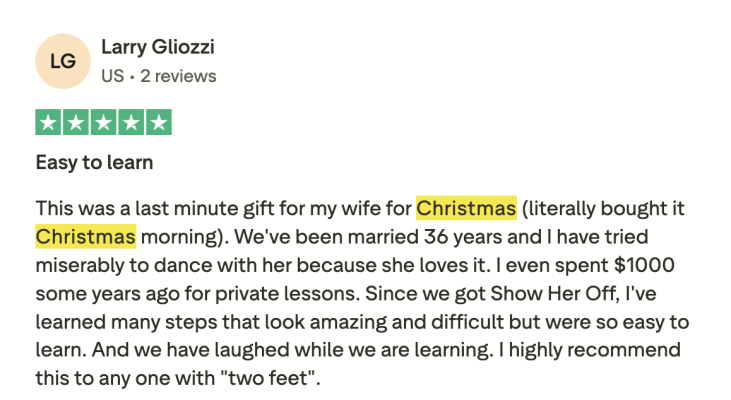
Task: Click the first green rating star
Action: pyautogui.click(x=49, y=123)
